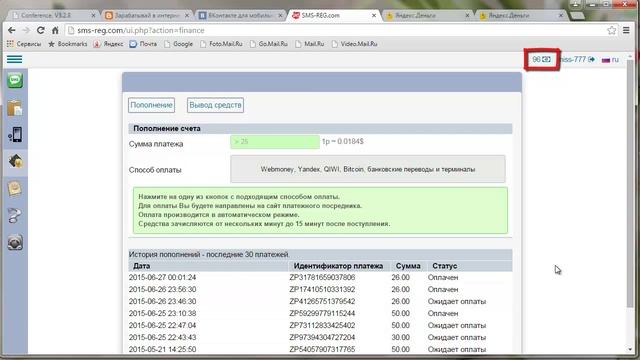Bookmark this page with the star
Viewport: 640px width, 360px height.
click(x=611, y=30)
